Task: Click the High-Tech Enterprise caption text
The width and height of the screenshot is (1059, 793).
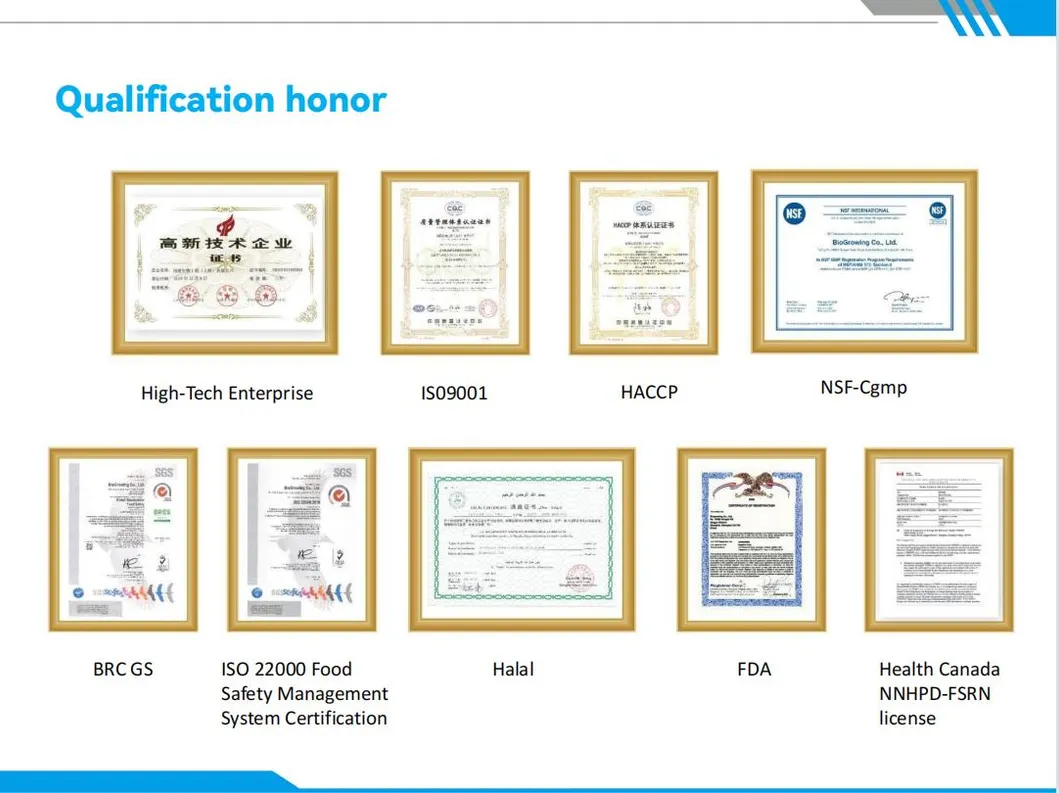Action: 226,393
